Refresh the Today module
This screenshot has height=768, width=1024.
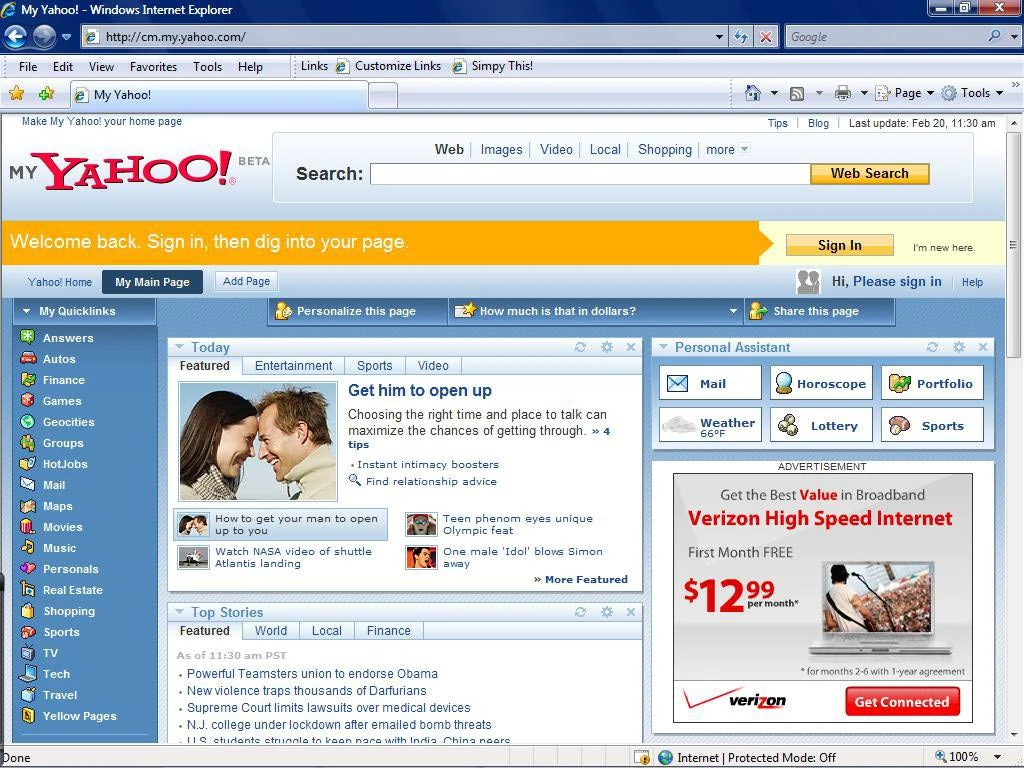click(580, 347)
